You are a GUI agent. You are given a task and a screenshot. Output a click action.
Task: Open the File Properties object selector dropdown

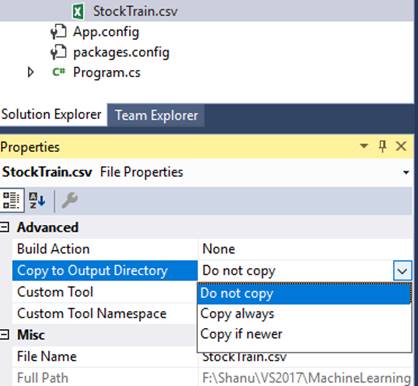point(406,172)
